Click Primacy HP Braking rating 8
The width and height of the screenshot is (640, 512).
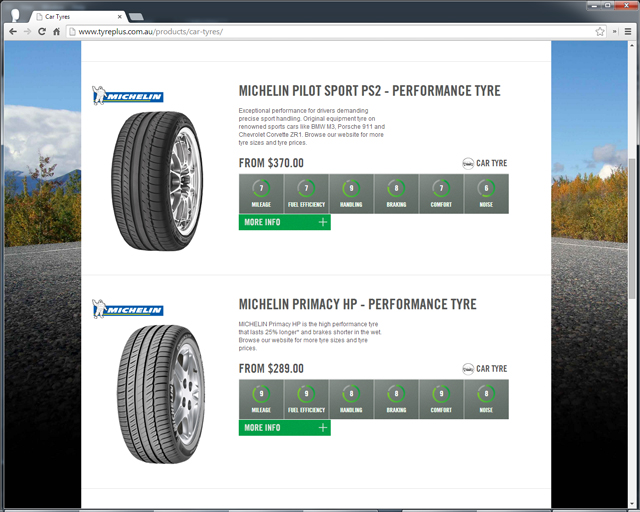396,399
